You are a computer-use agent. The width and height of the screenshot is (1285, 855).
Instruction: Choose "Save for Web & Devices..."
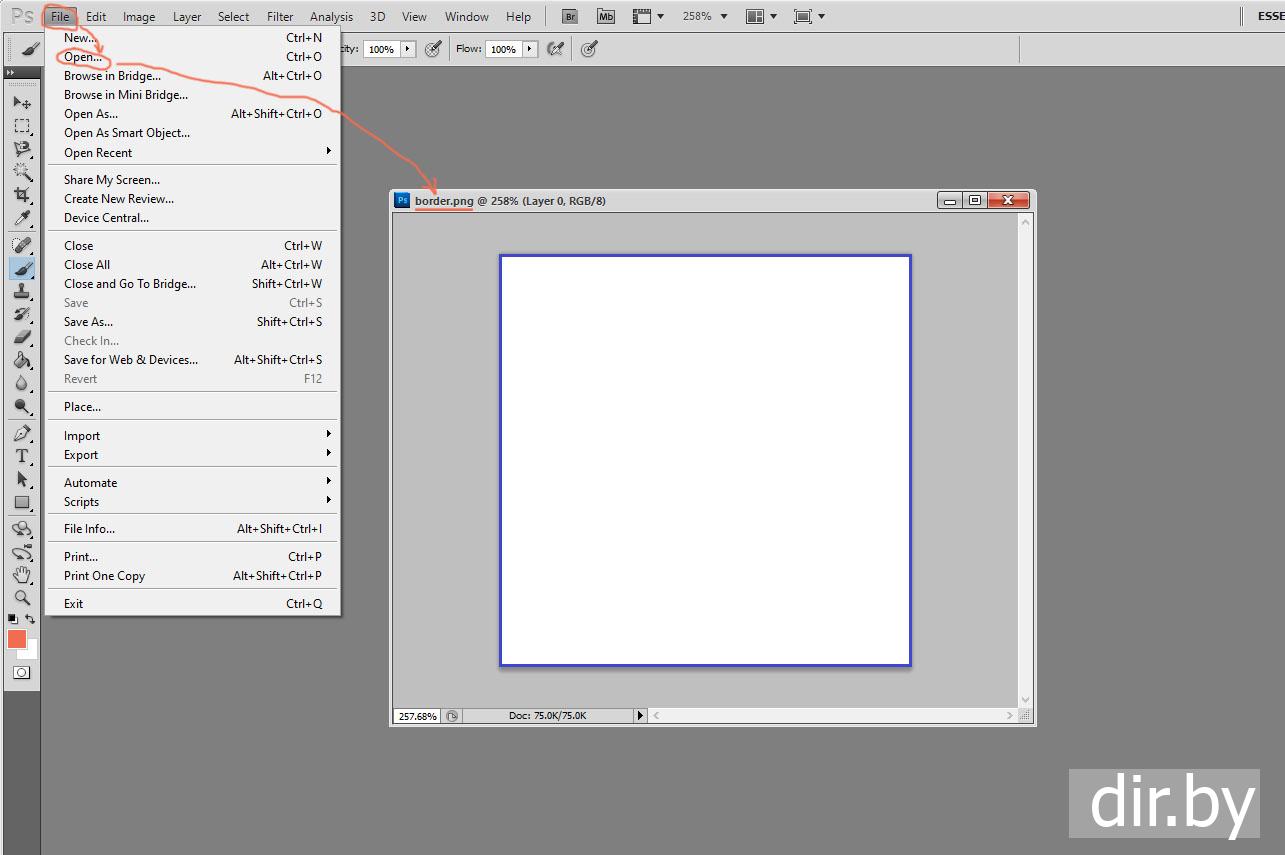click(x=131, y=360)
